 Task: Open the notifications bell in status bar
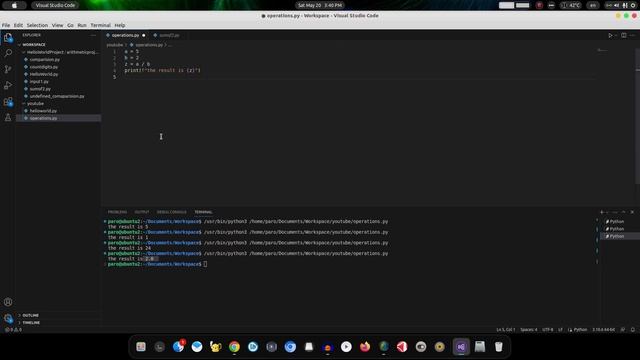coord(633,329)
